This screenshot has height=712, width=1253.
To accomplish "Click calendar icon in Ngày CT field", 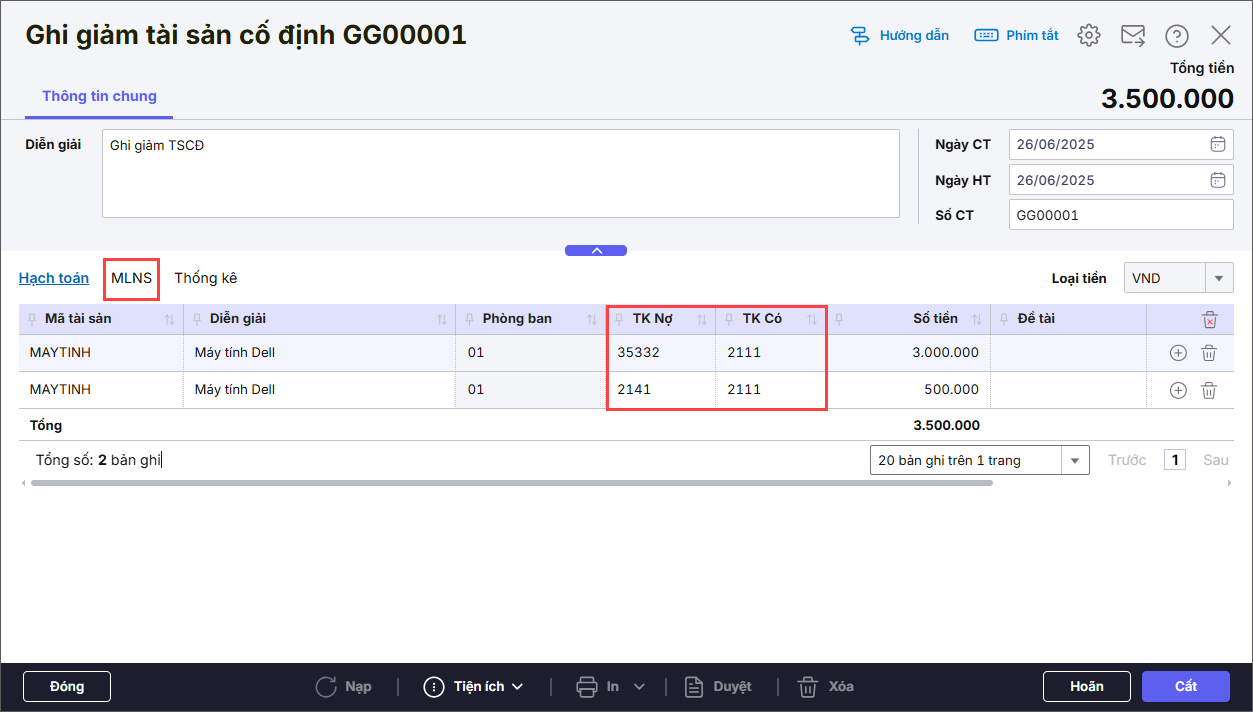I will 1217,144.
